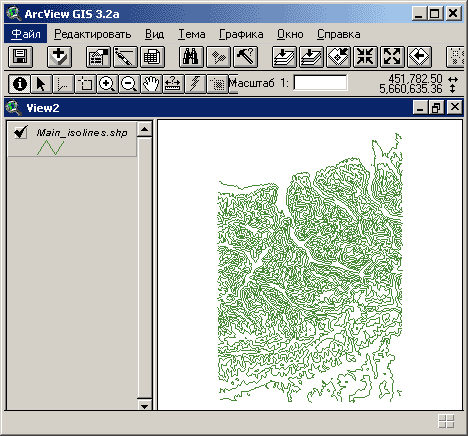Viewport: 468px width, 436px height.
Task: Click the green line symbol of Main_isolines
Action: click(x=50, y=148)
